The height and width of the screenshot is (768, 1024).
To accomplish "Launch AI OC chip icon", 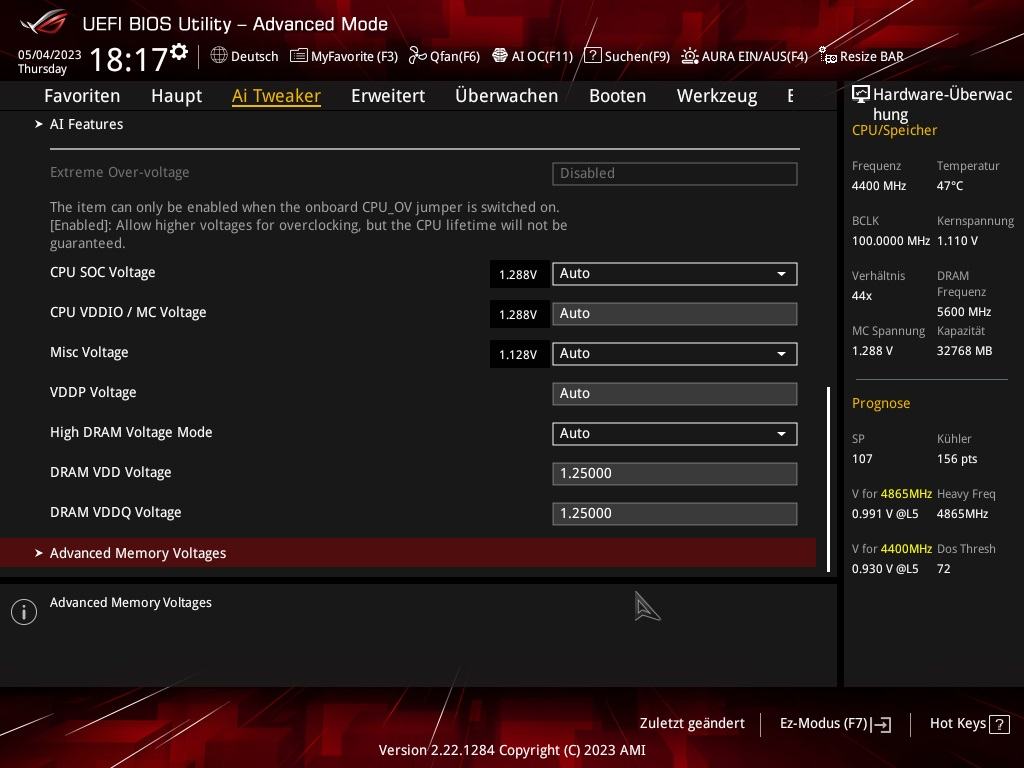I will click(x=500, y=56).
